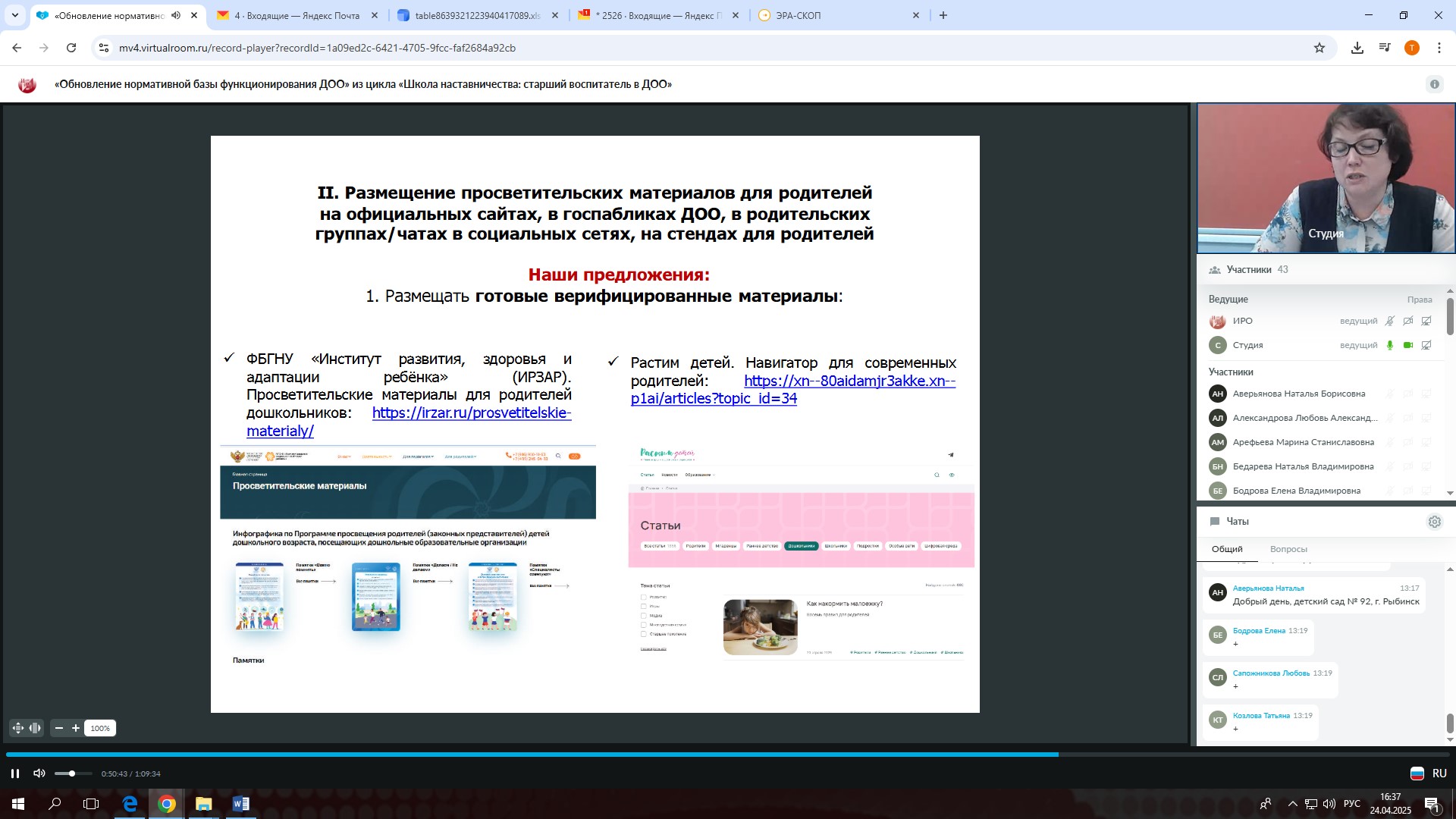
Task: Switch interface language RU flag
Action: coord(1417,773)
